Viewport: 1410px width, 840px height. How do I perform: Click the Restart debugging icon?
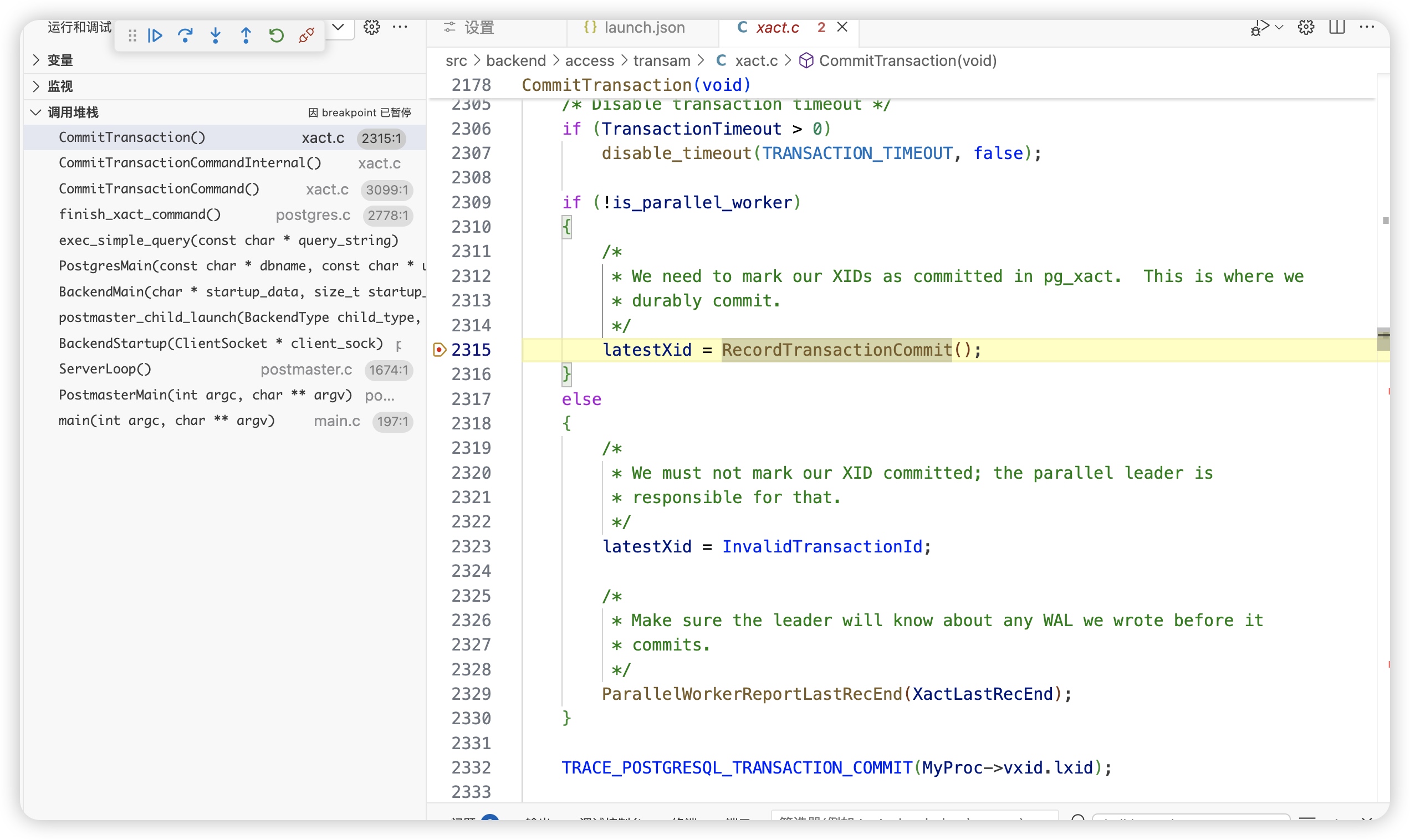point(276,35)
